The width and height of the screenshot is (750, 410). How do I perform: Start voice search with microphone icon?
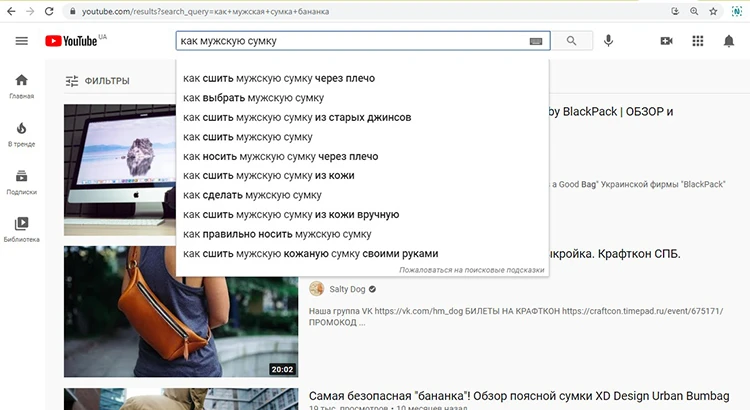[608, 41]
